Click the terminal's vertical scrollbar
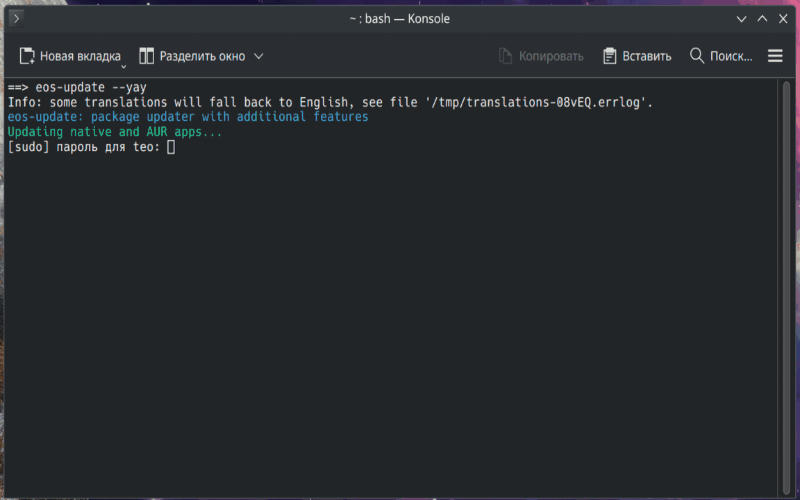The height and width of the screenshot is (500, 800). 786,287
